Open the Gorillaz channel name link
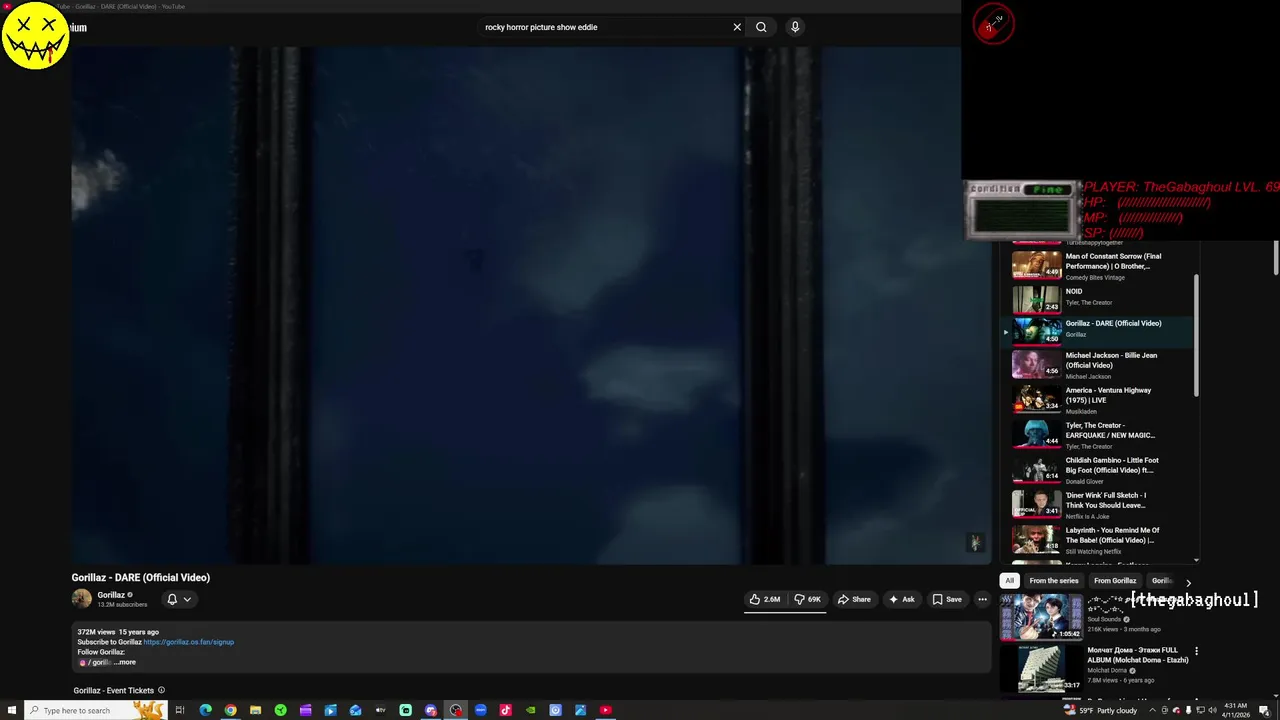 (x=111, y=595)
